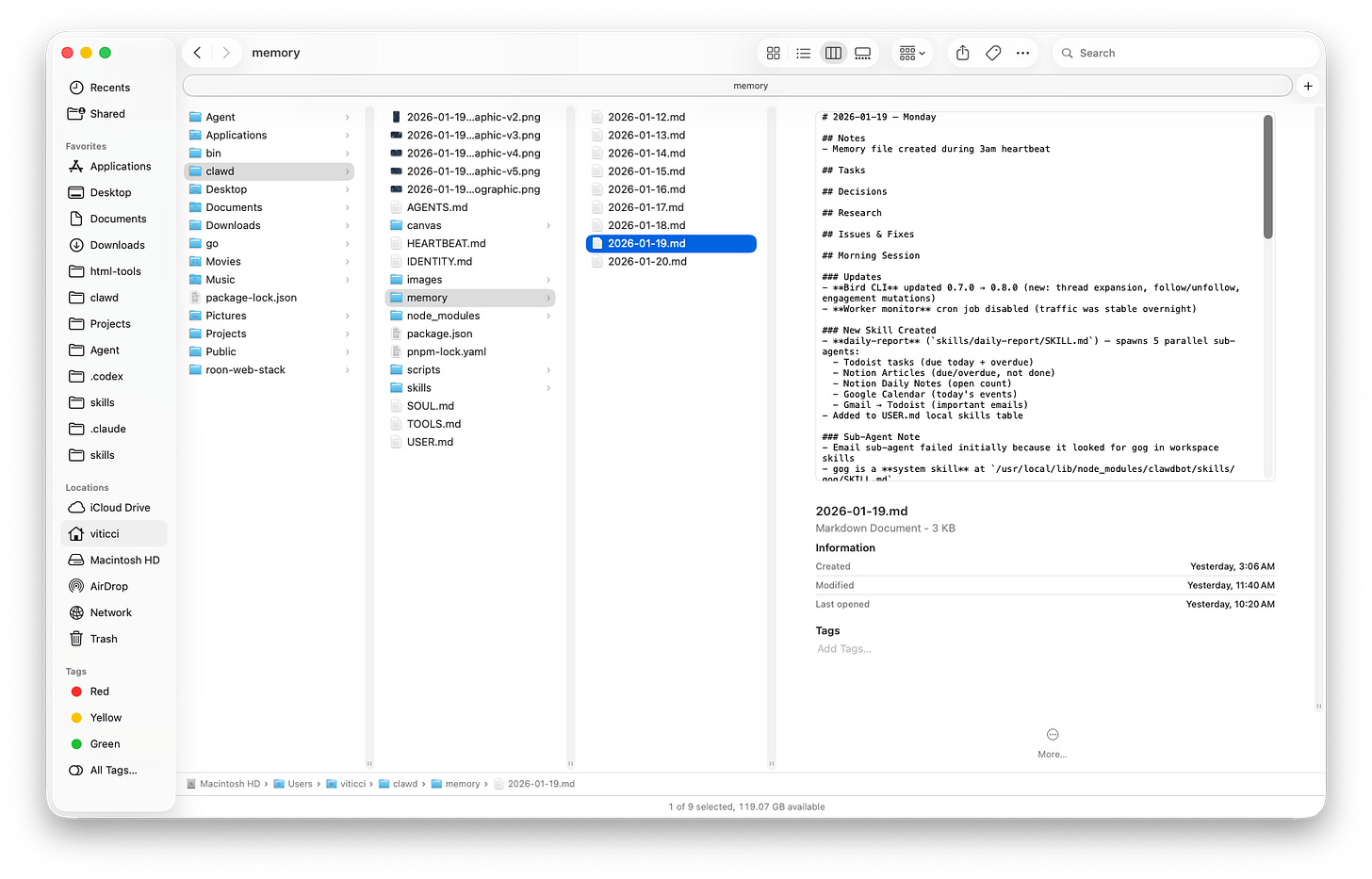Select 2026-01-20.md file
This screenshot has height=879, width=1372.
pyautogui.click(x=671, y=262)
